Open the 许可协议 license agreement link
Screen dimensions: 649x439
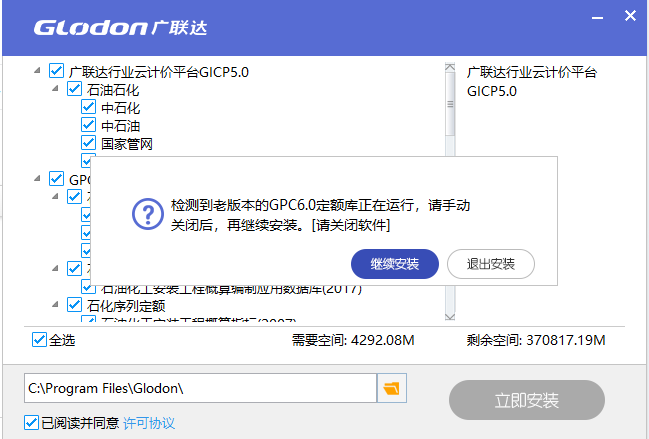(x=149, y=423)
